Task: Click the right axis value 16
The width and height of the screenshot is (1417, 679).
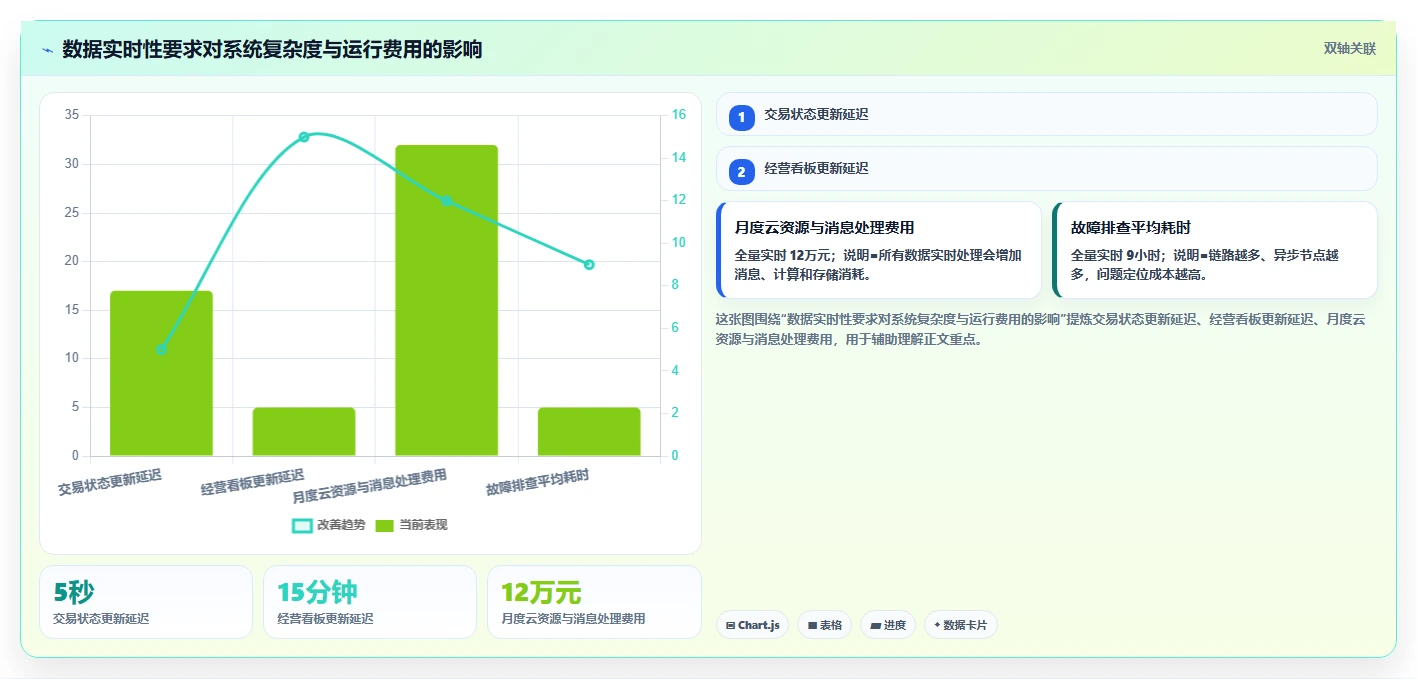Action: [678, 115]
